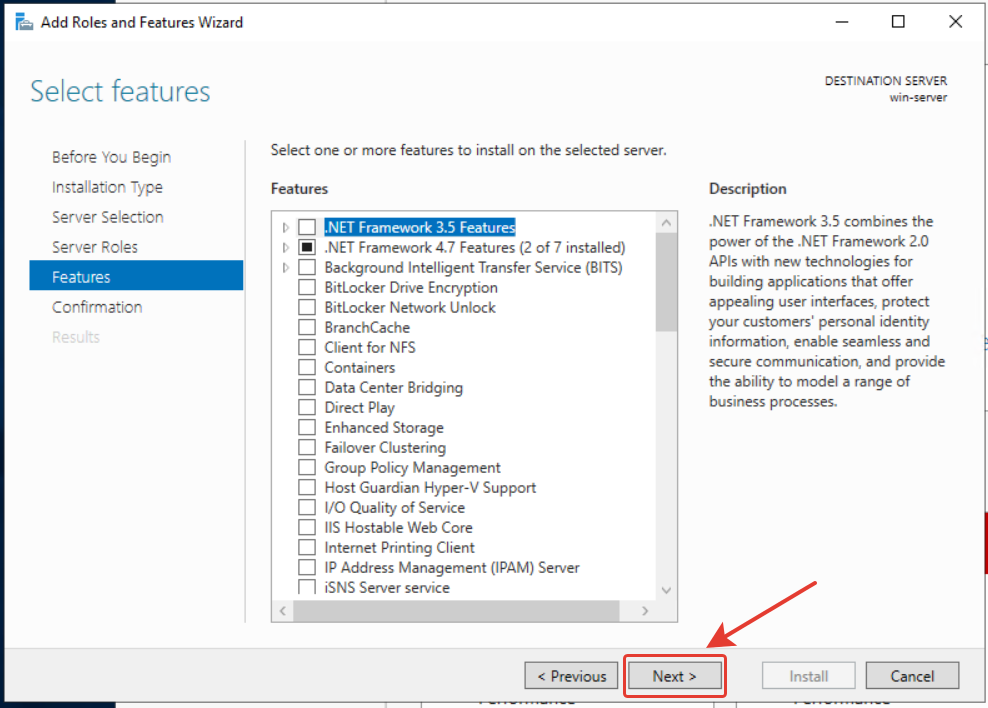Switch to the Server Selection step

[x=108, y=217]
